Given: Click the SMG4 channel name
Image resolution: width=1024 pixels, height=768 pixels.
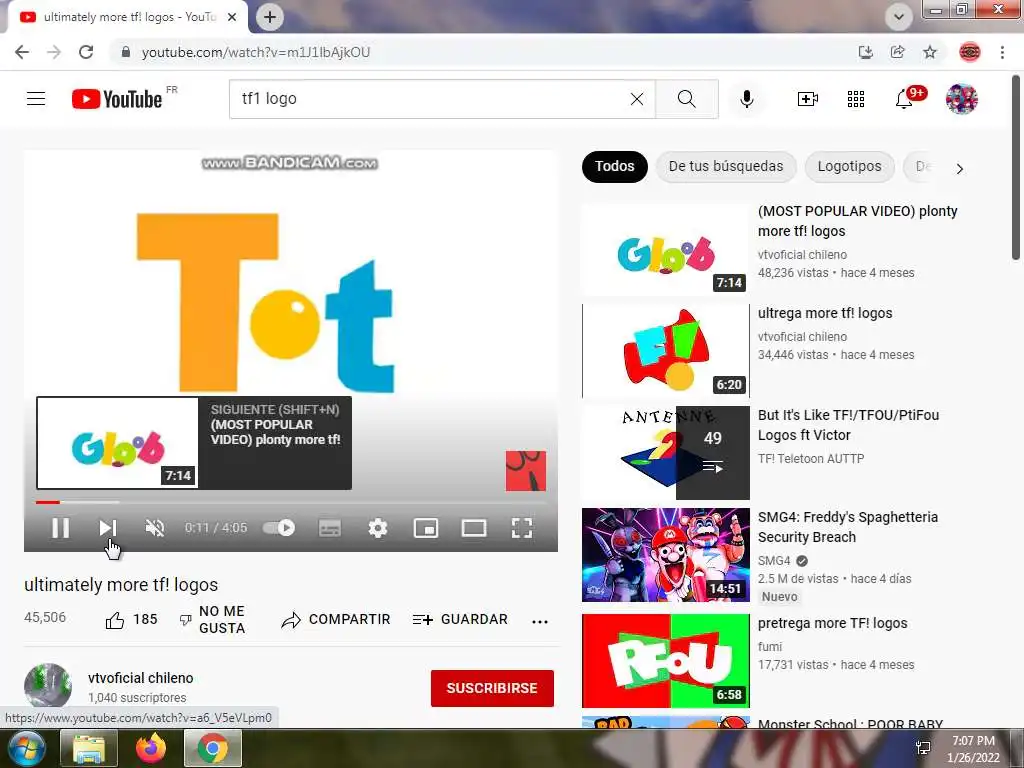Looking at the screenshot, I should [774, 560].
